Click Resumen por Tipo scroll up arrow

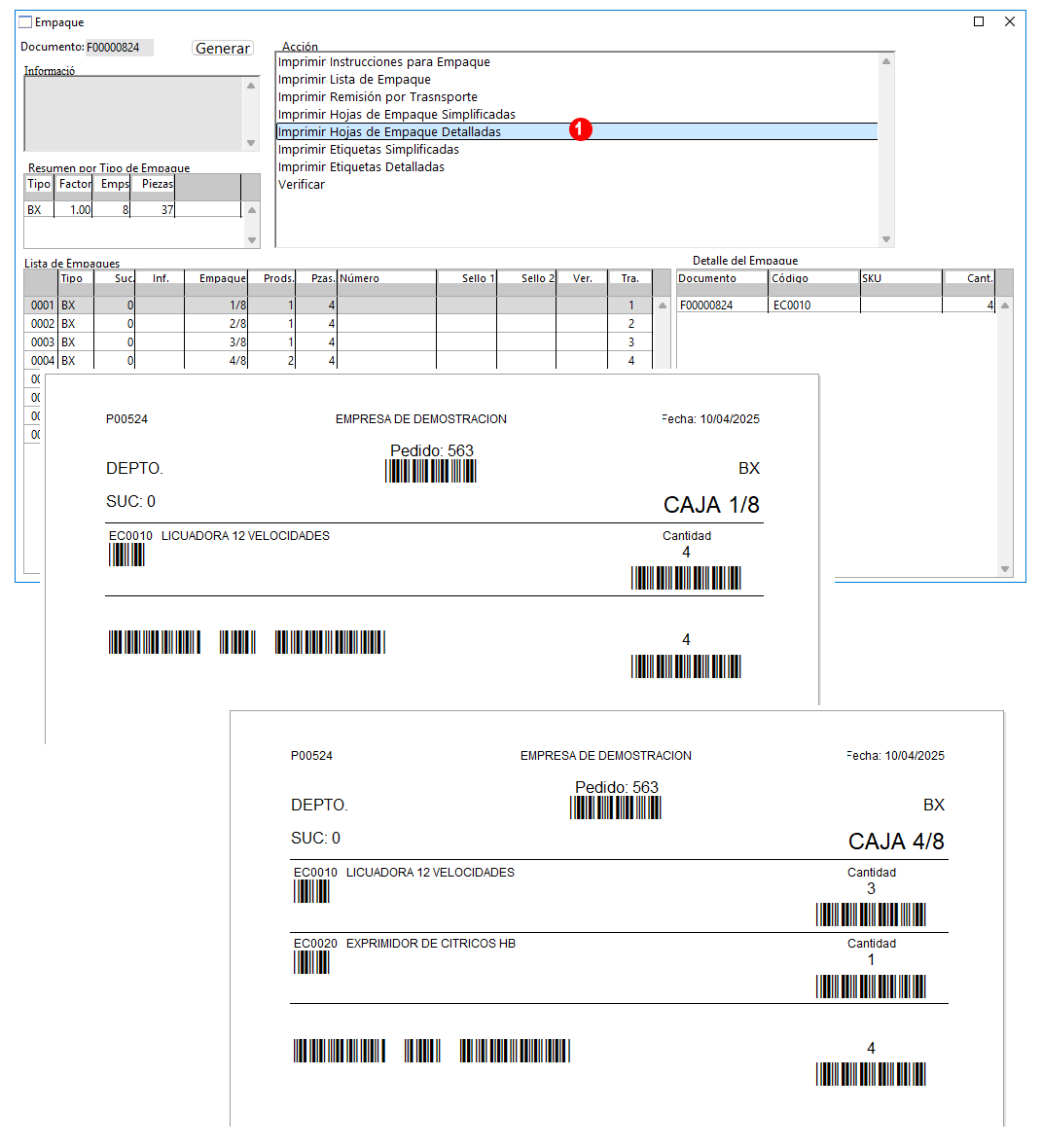[x=252, y=210]
